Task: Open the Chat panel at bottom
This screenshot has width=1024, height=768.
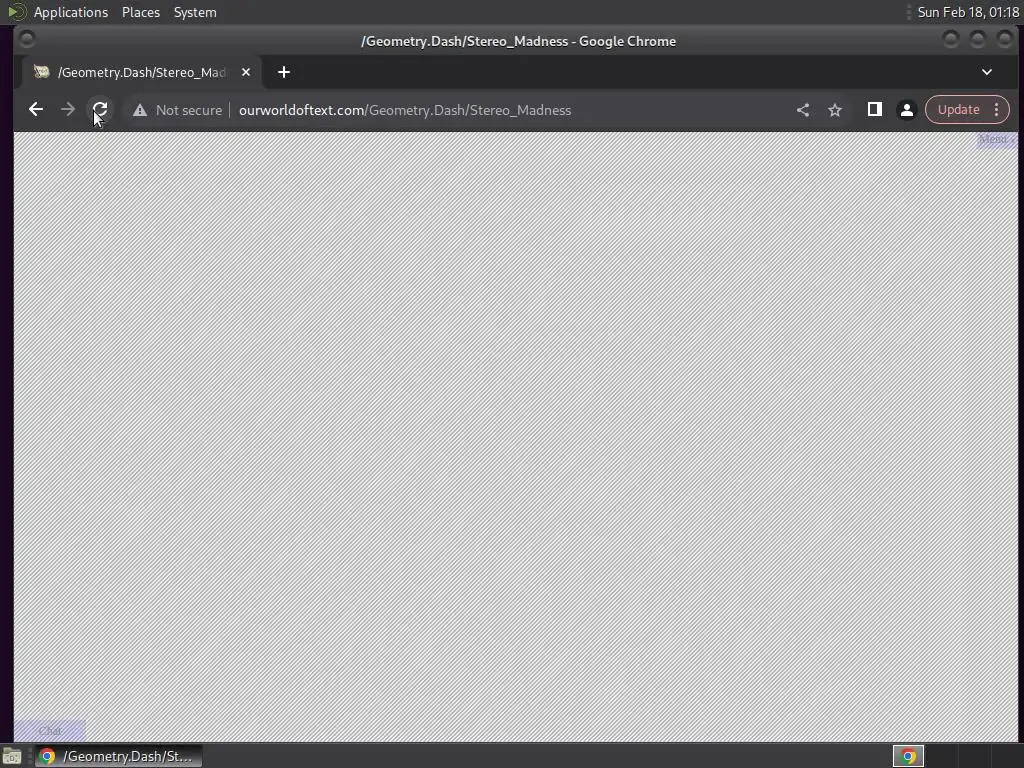Action: (50, 731)
